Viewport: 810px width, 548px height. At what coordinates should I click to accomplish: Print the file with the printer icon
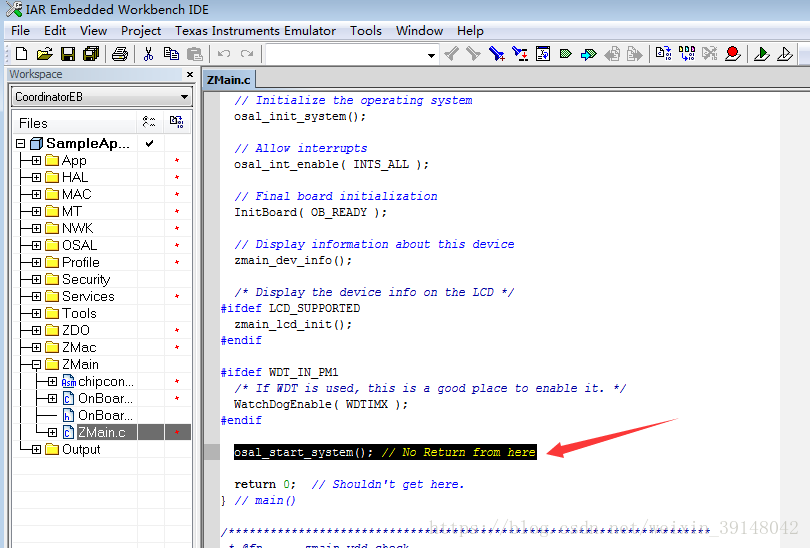pyautogui.click(x=120, y=54)
